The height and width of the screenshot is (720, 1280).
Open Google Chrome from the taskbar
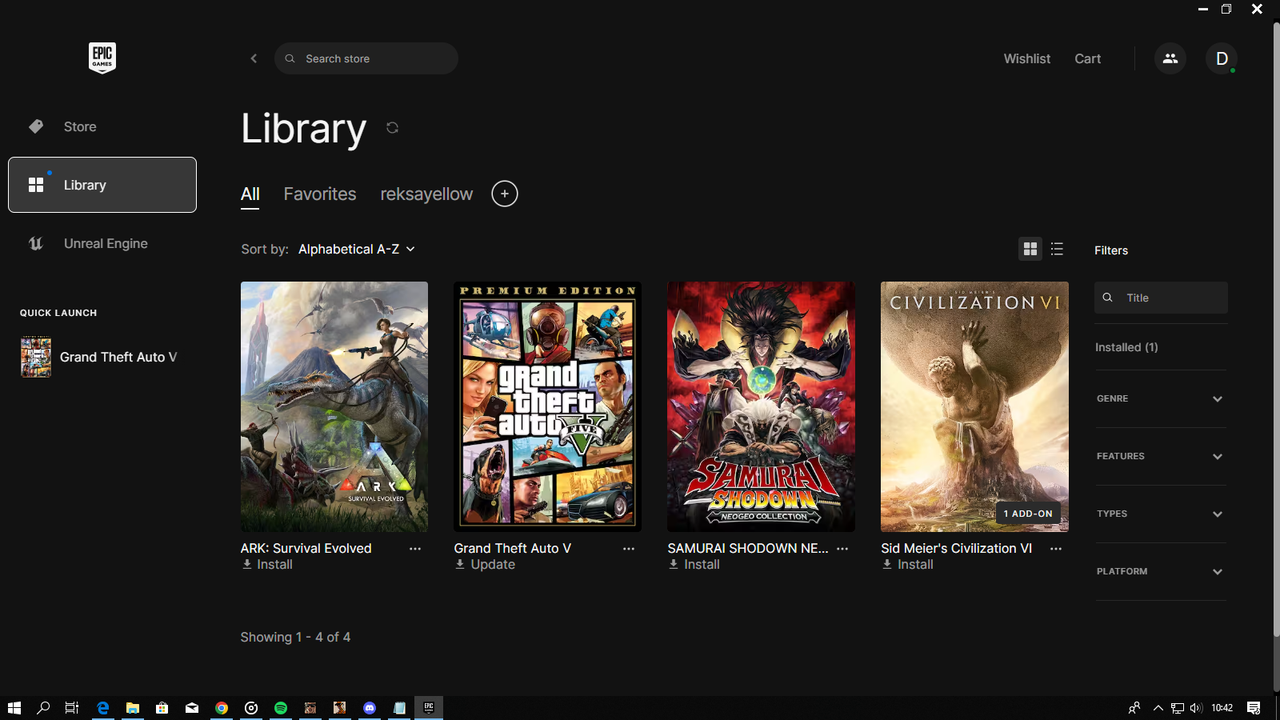[x=222, y=708]
